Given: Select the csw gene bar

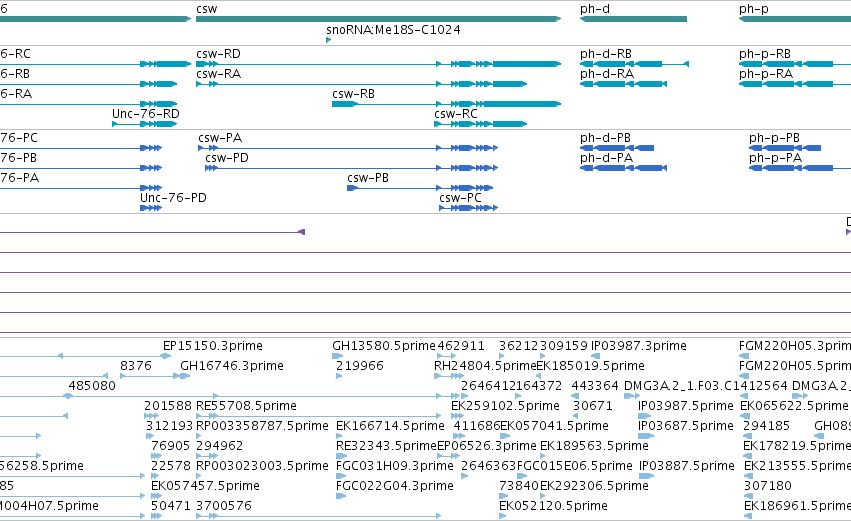Looking at the screenshot, I should coord(378,19).
